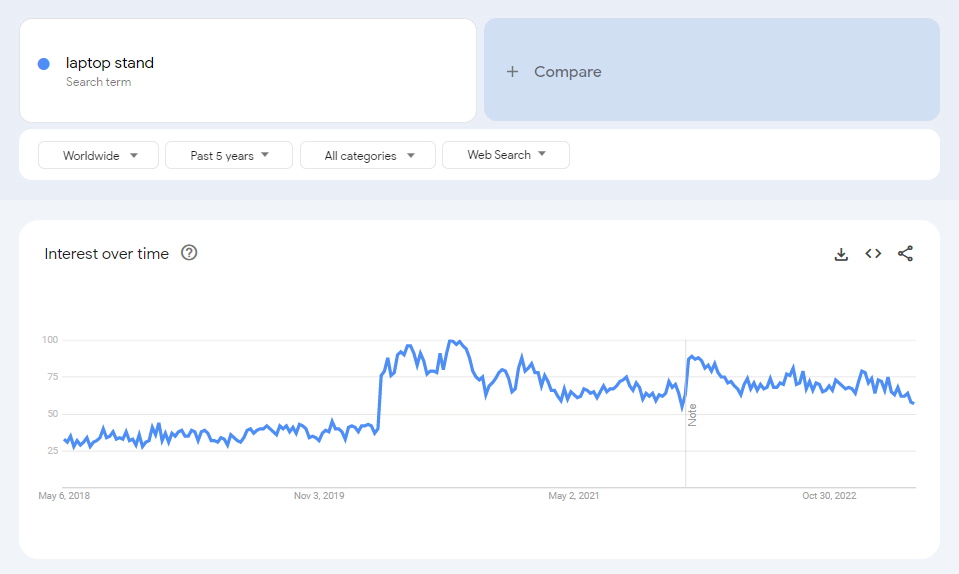This screenshot has width=959, height=574.
Task: Click the Note marker on the chart
Action: (692, 415)
